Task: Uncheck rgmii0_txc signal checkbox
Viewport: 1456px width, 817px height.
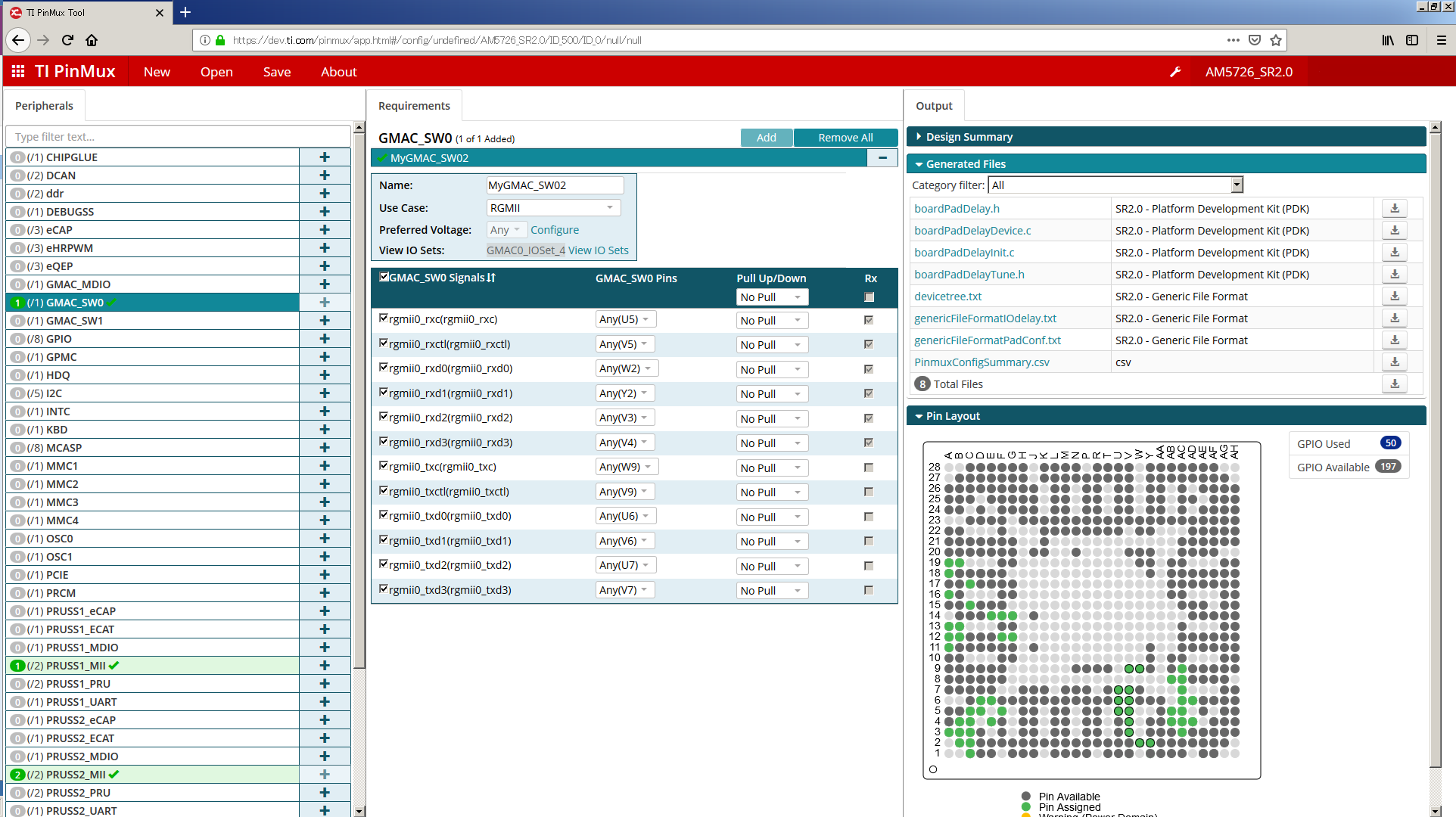Action: (x=384, y=466)
